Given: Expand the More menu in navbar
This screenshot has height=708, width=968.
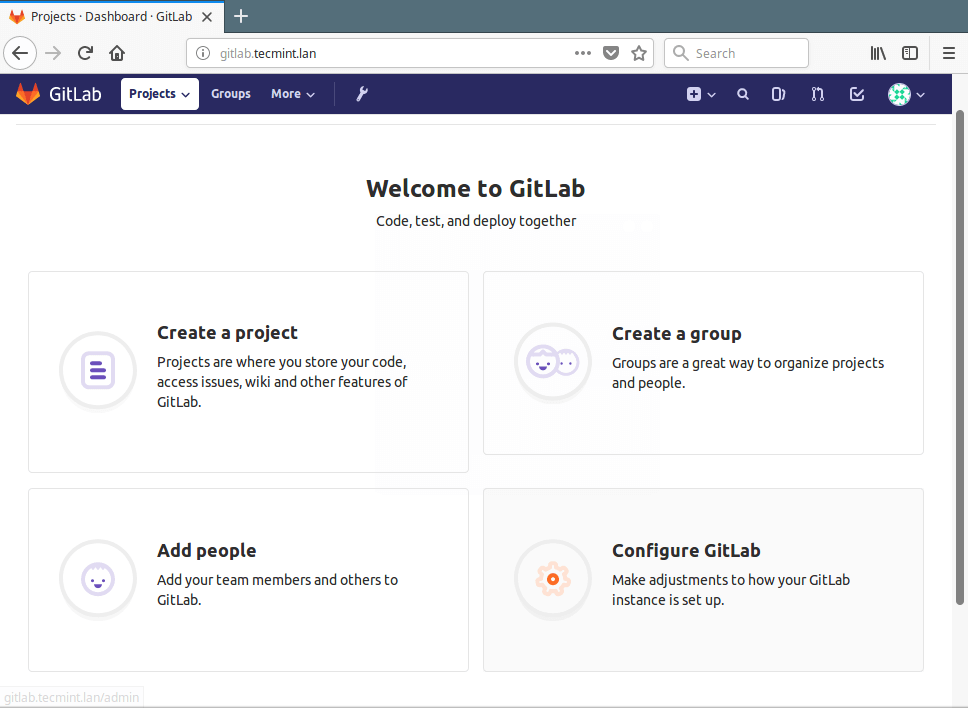Looking at the screenshot, I should point(292,94).
